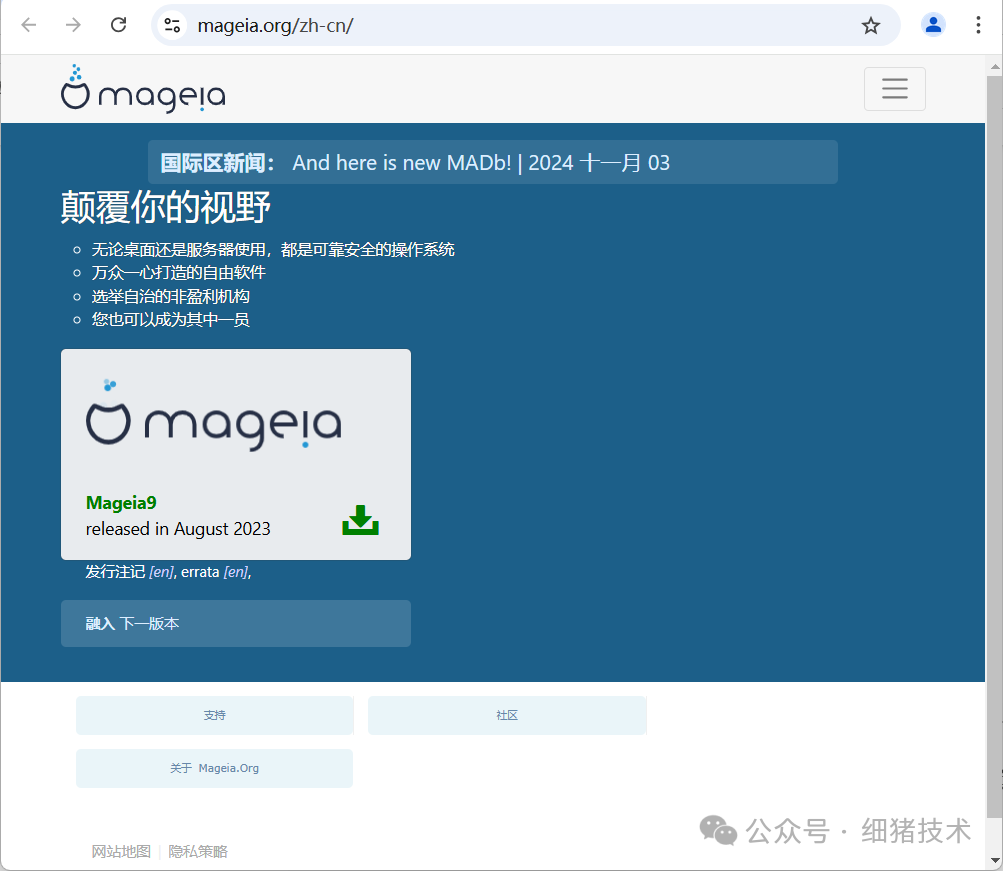Screen dimensions: 1003x871
Task: Click the 融入 下一版本 button
Action: tap(235, 623)
